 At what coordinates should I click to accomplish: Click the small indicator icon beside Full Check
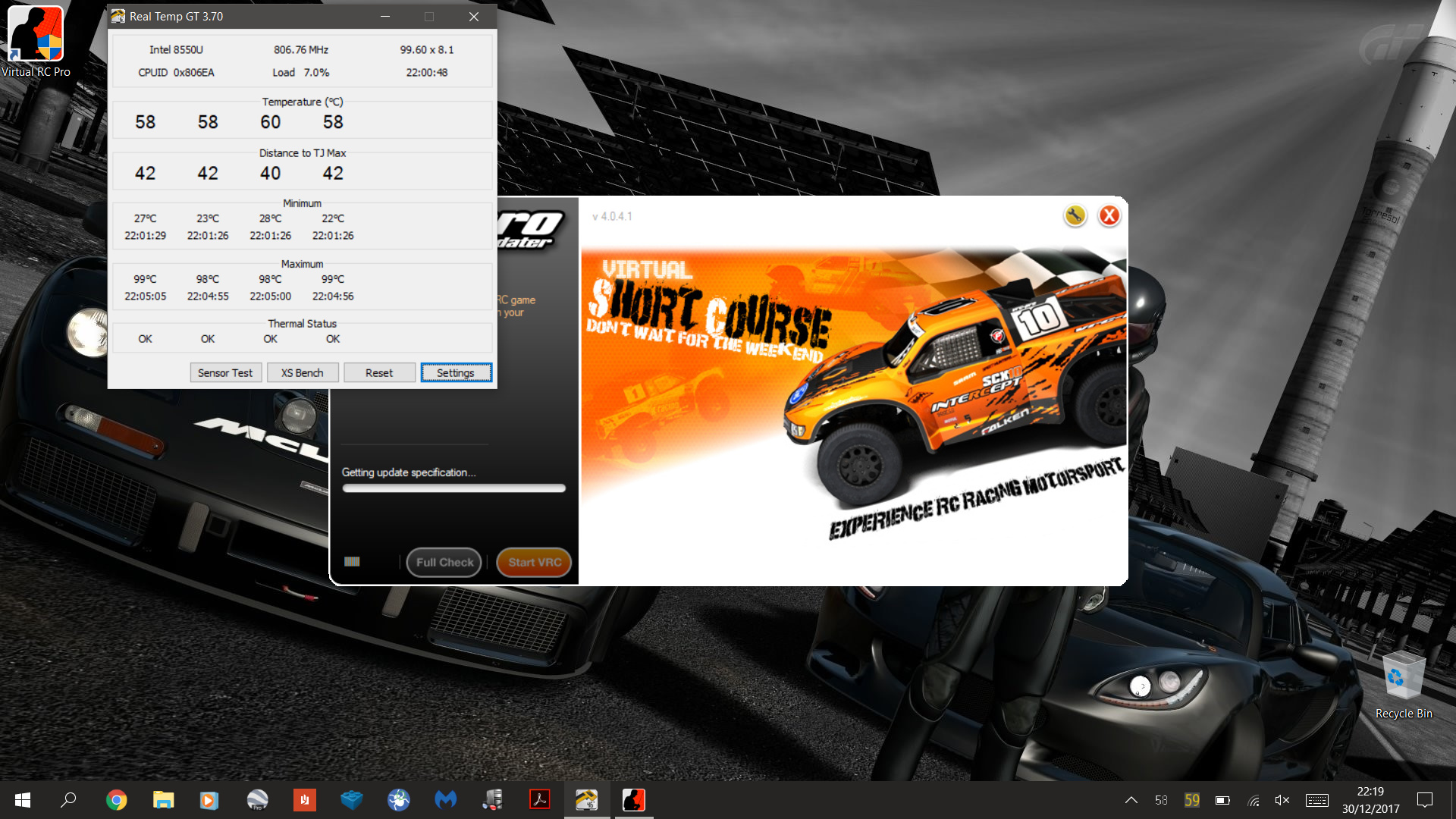352,562
